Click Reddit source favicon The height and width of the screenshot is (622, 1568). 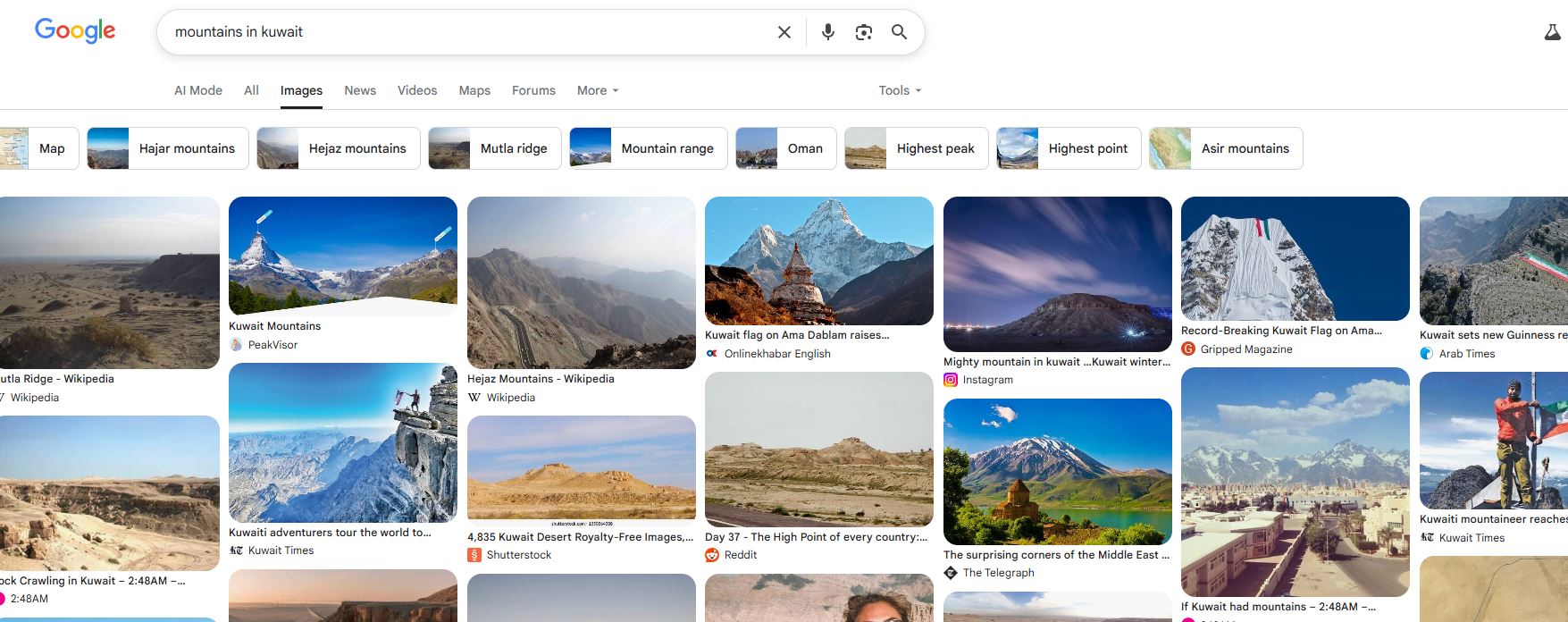pos(712,554)
